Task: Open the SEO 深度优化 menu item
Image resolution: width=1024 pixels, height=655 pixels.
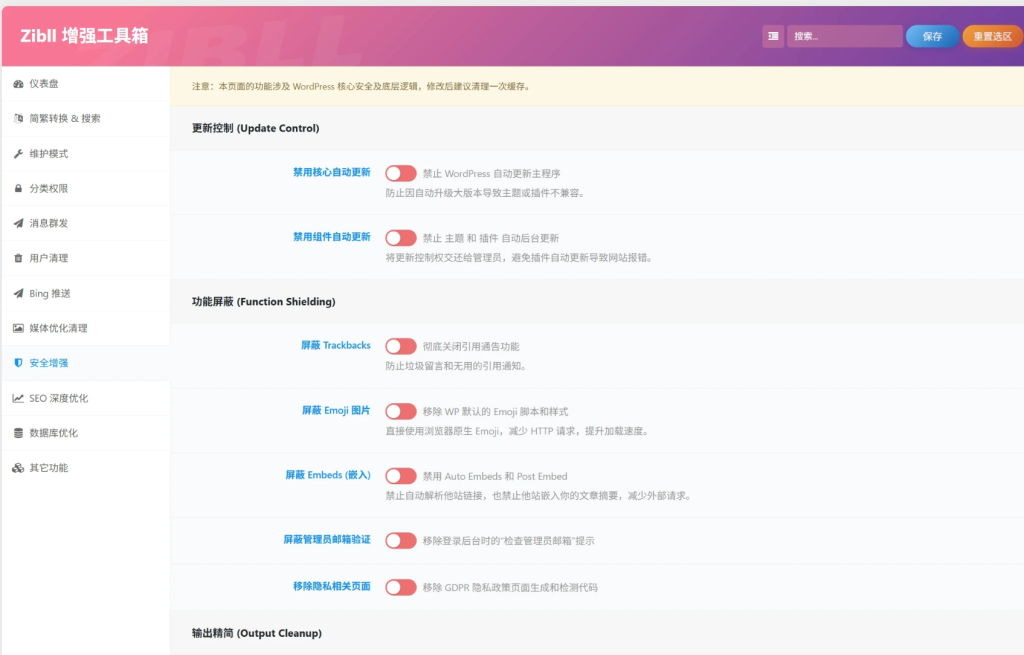Action: click(x=86, y=398)
